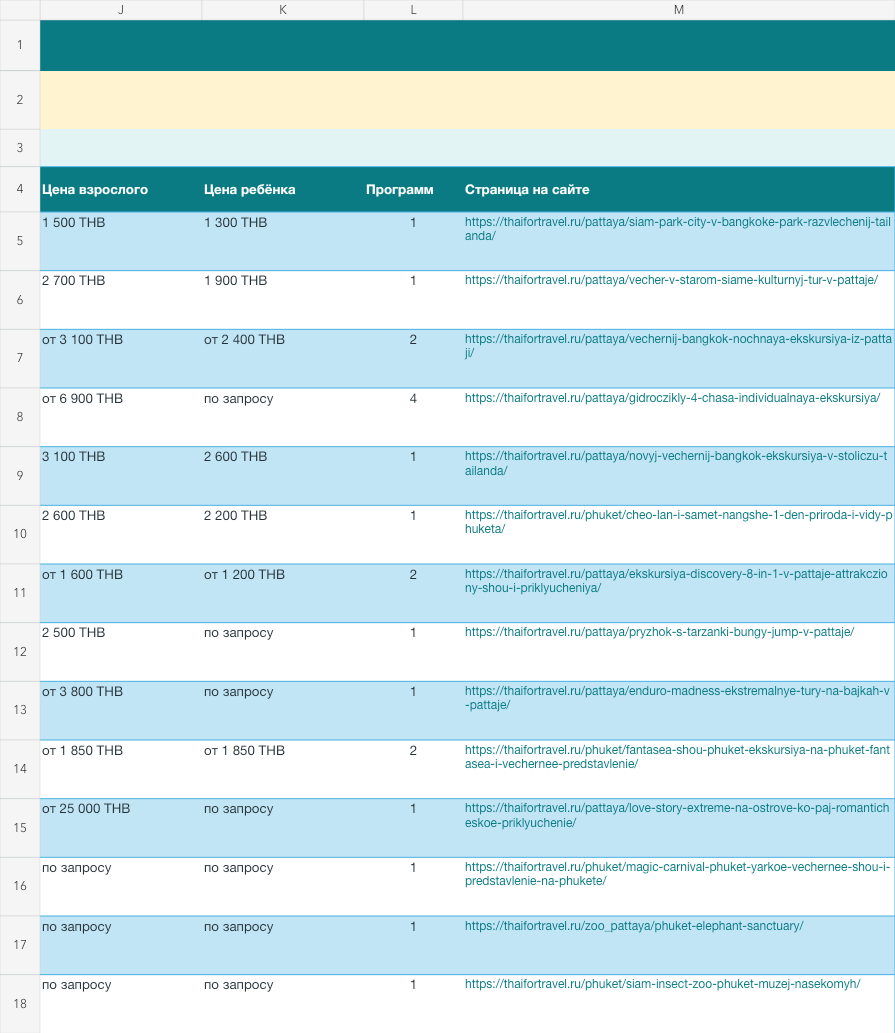The image size is (895, 1033).
Task: Select cell 'от 1 200 THB'
Action: click(283, 593)
